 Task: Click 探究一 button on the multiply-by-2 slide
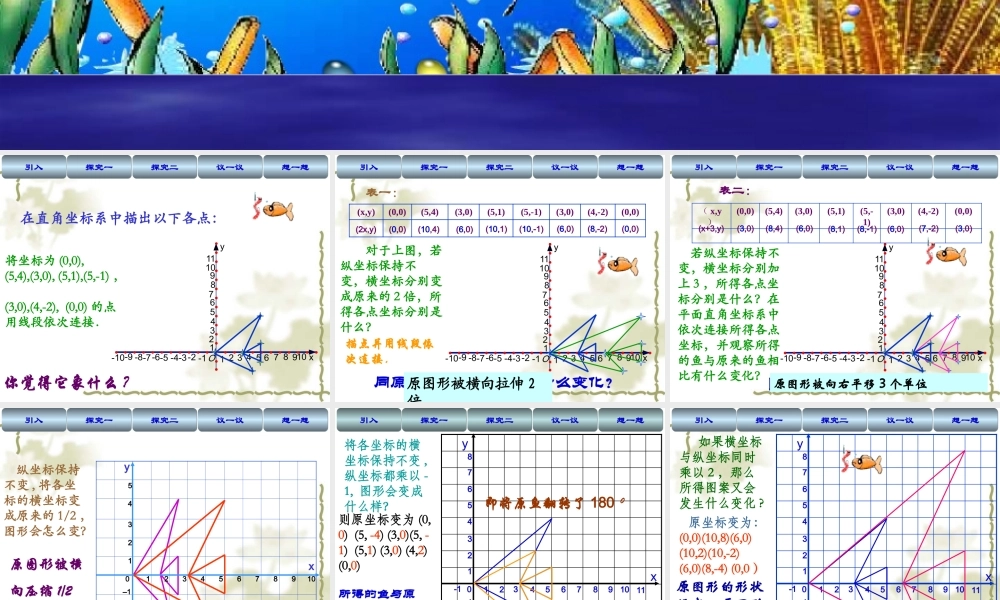pyautogui.click(x=769, y=420)
